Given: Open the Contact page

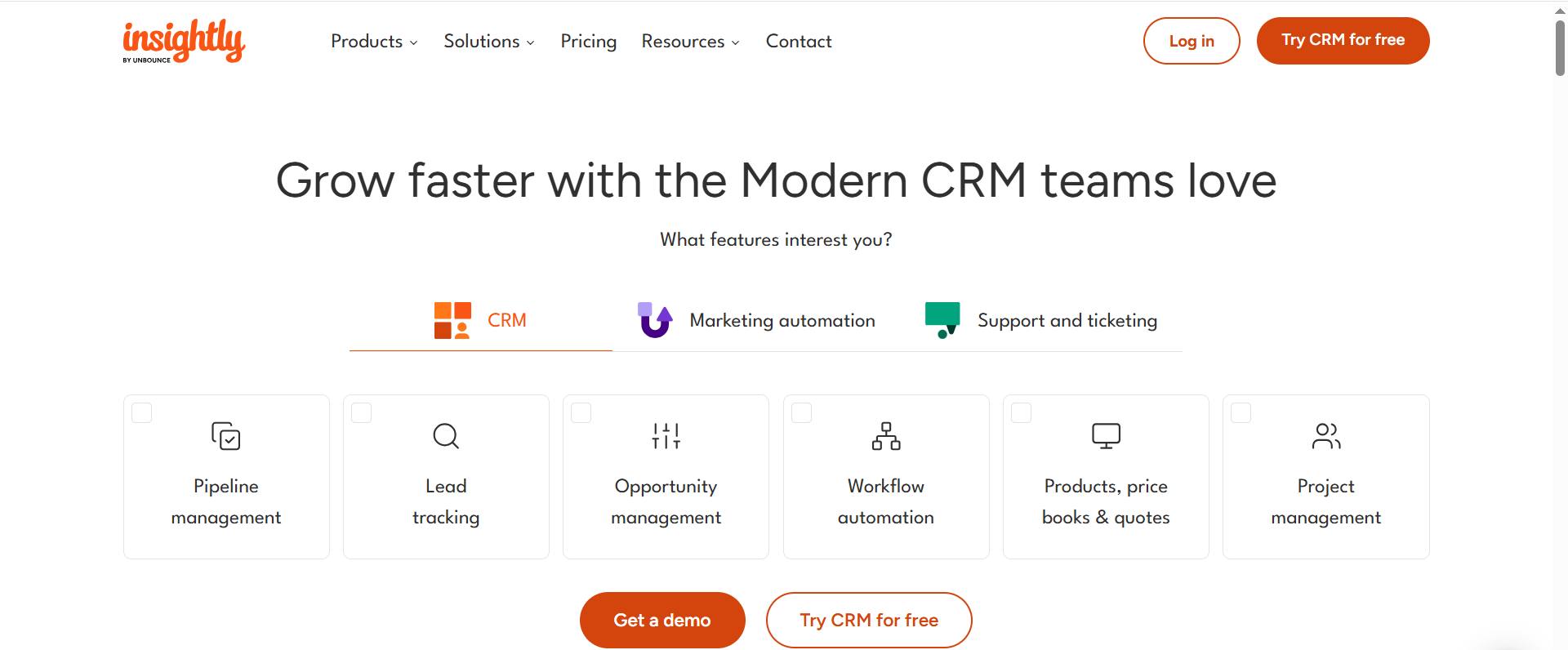Looking at the screenshot, I should pyautogui.click(x=799, y=41).
